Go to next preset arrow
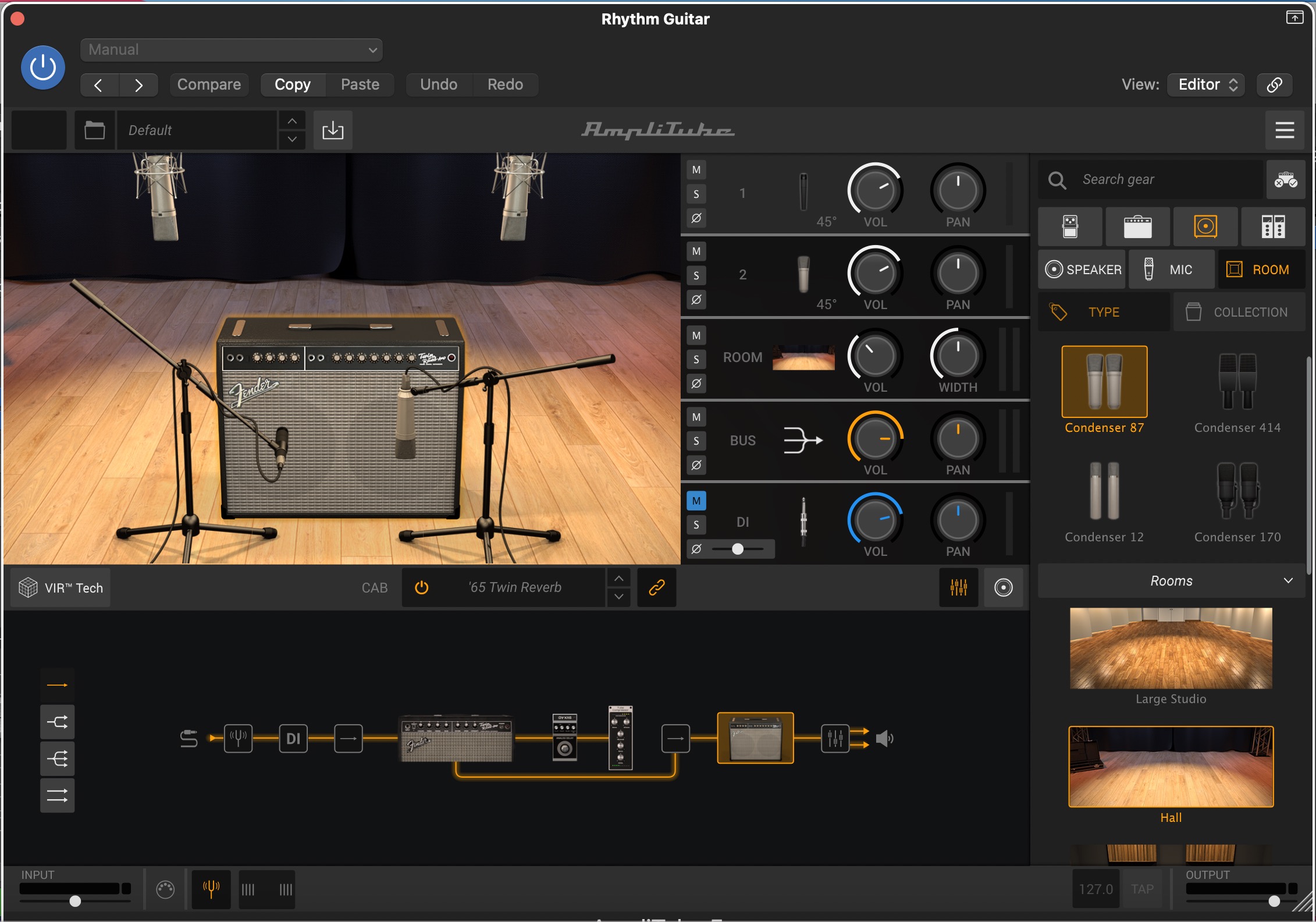This screenshot has width=1316, height=922. pyautogui.click(x=138, y=85)
